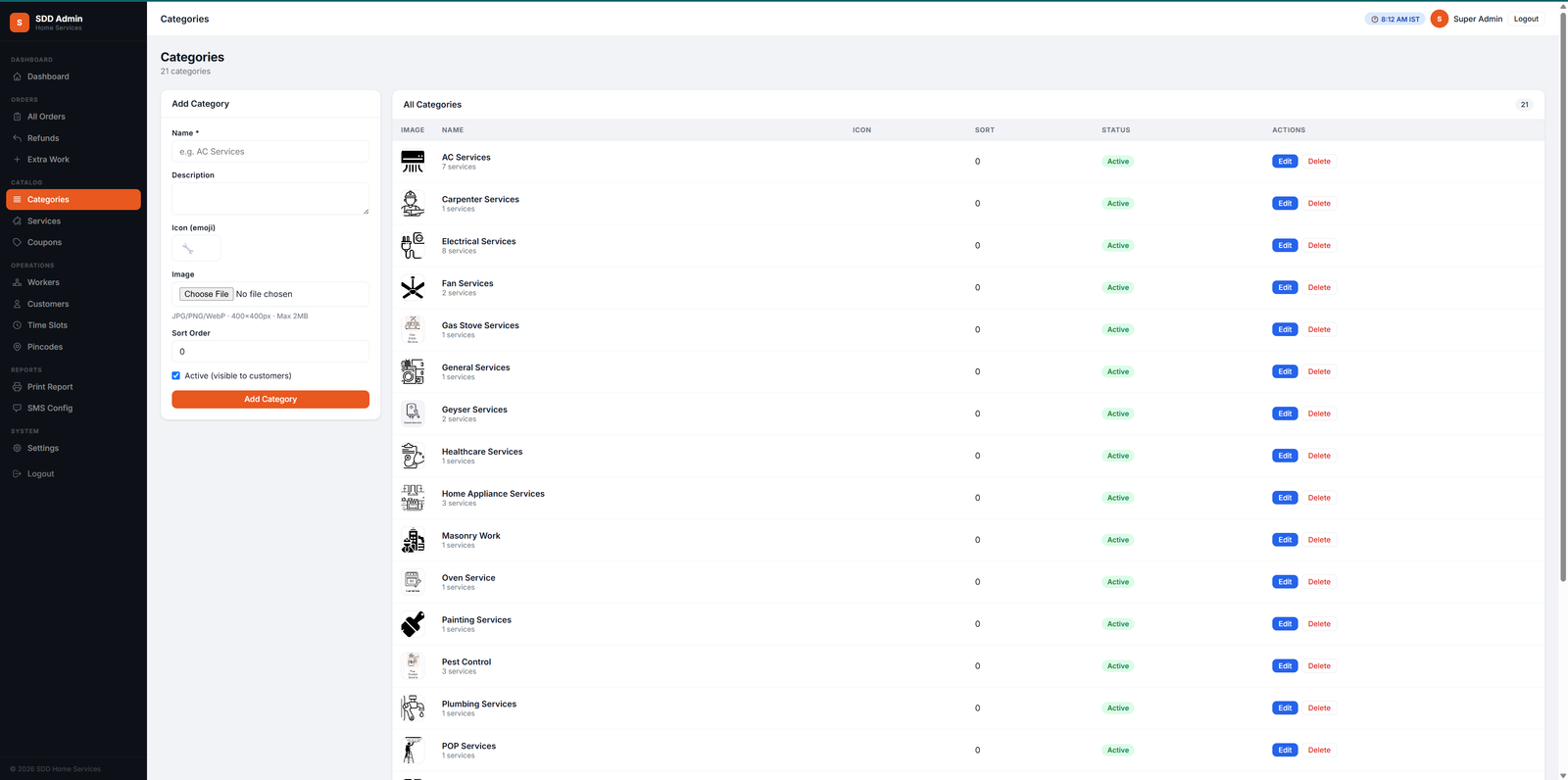Screen dimensions: 1568x780
Task: Click the All Orders sidebar icon
Action: click(17, 117)
